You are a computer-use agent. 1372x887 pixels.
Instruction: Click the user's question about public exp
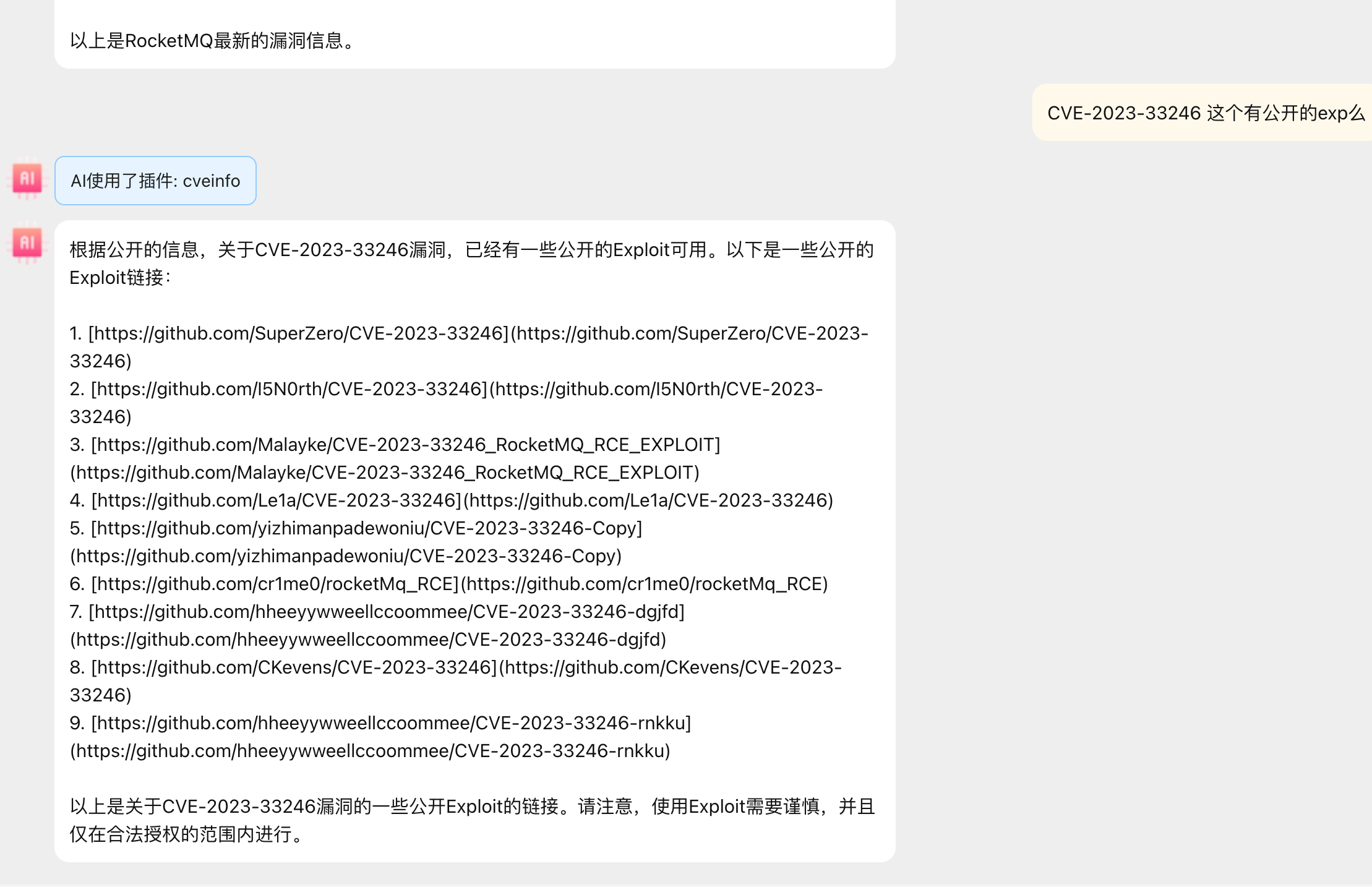click(x=1202, y=113)
